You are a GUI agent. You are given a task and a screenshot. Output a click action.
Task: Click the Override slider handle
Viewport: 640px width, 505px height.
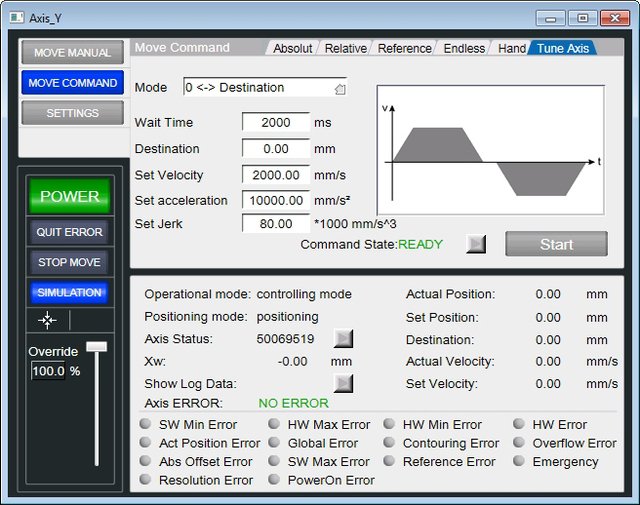pos(97,347)
